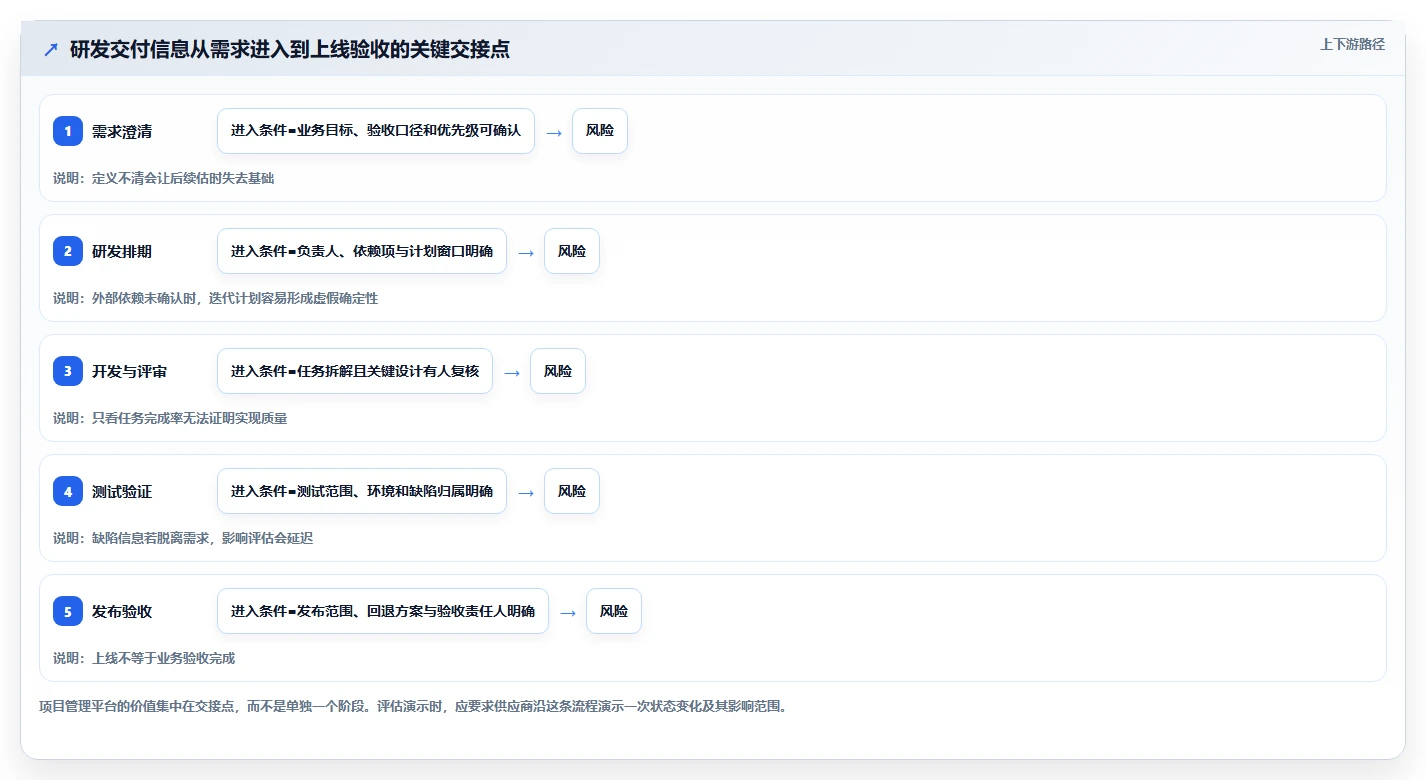Click the note 上线不等于业务验收完成
This screenshot has width=1426, height=780.
click(144, 658)
